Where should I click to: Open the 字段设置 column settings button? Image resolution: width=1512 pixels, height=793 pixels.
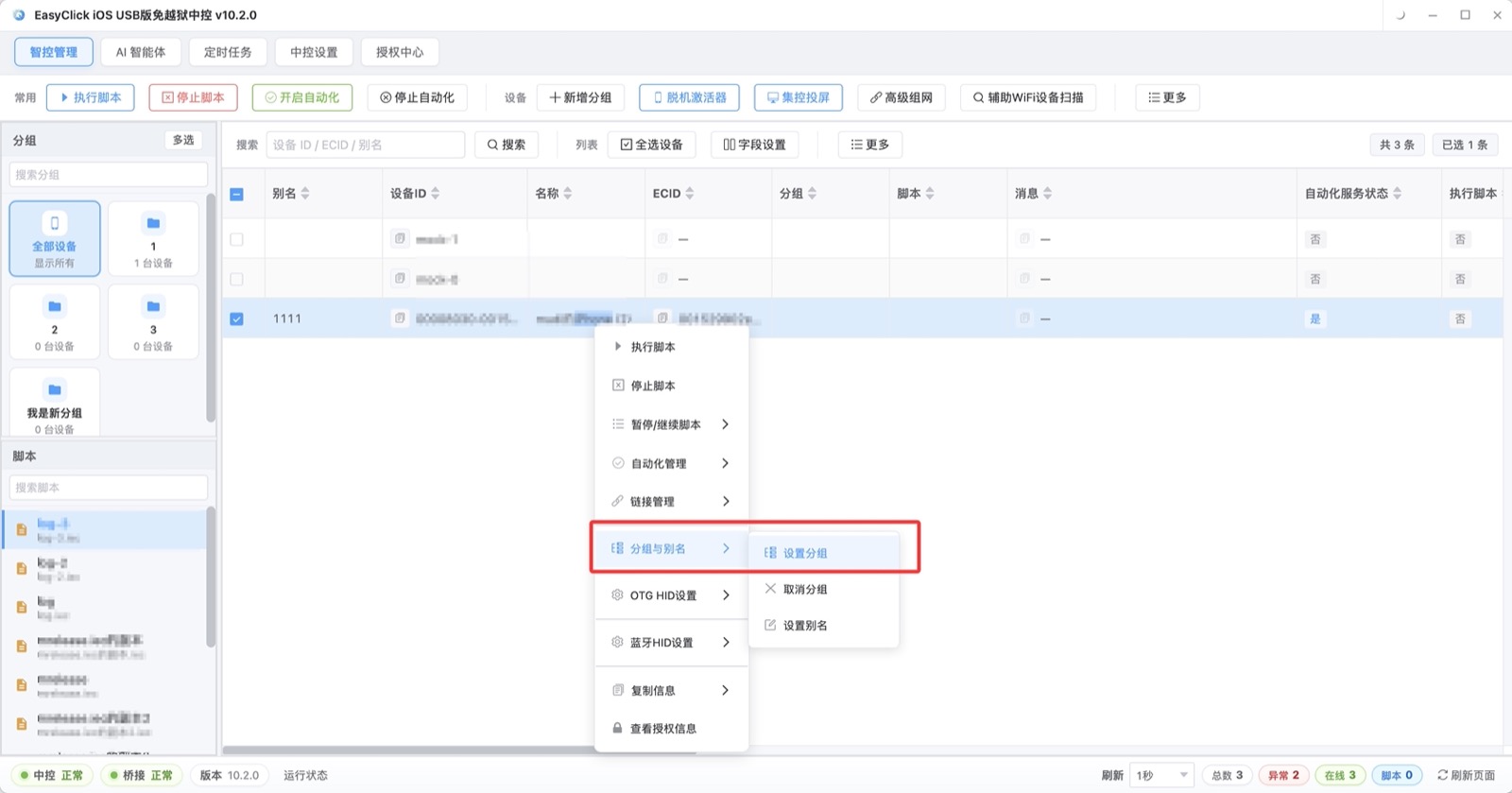[x=754, y=145]
